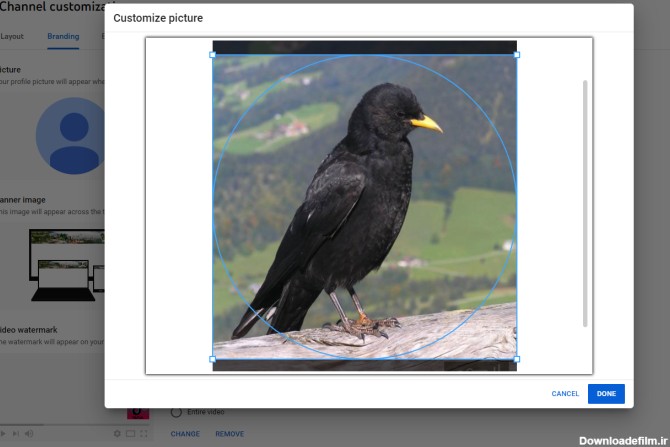
Task: Click the CHANGE watermark link
Action: pyautogui.click(x=185, y=434)
